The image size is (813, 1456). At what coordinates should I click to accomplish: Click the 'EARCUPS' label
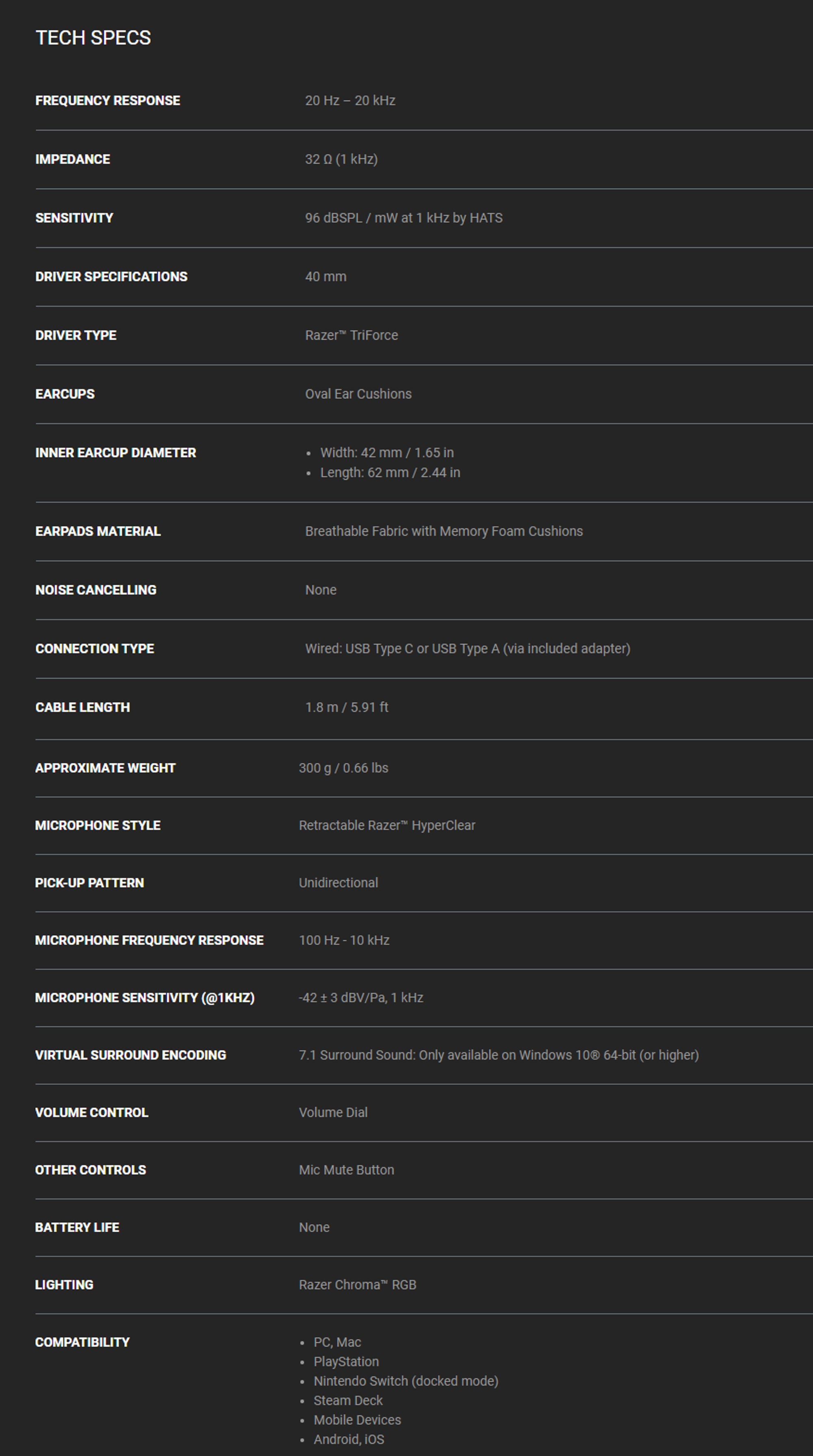tap(65, 395)
